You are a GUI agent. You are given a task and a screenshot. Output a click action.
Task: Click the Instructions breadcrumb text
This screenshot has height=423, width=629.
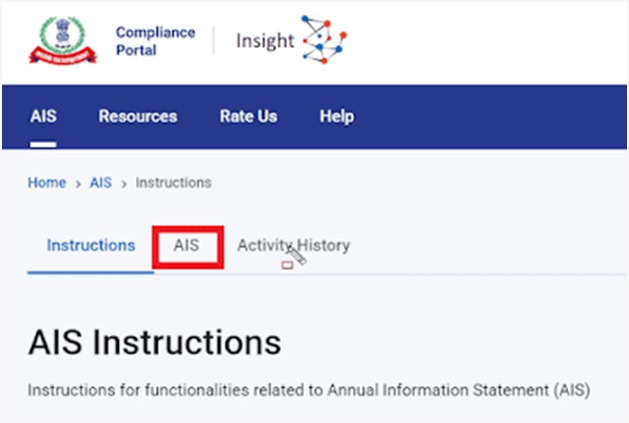pos(173,183)
